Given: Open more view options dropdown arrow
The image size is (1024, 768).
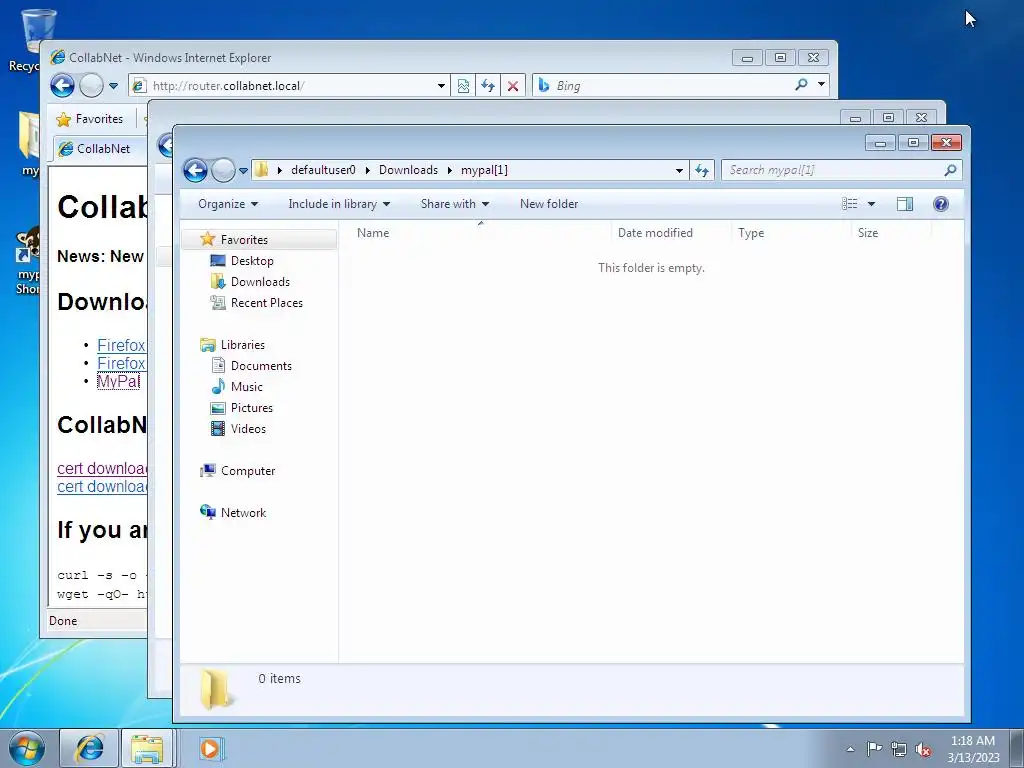Looking at the screenshot, I should pos(871,204).
